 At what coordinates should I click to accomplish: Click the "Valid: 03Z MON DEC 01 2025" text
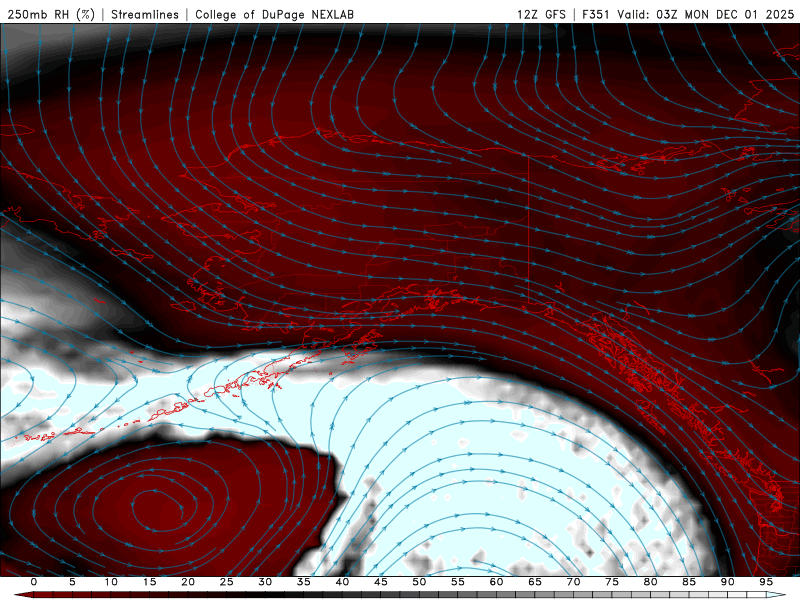coord(706,14)
